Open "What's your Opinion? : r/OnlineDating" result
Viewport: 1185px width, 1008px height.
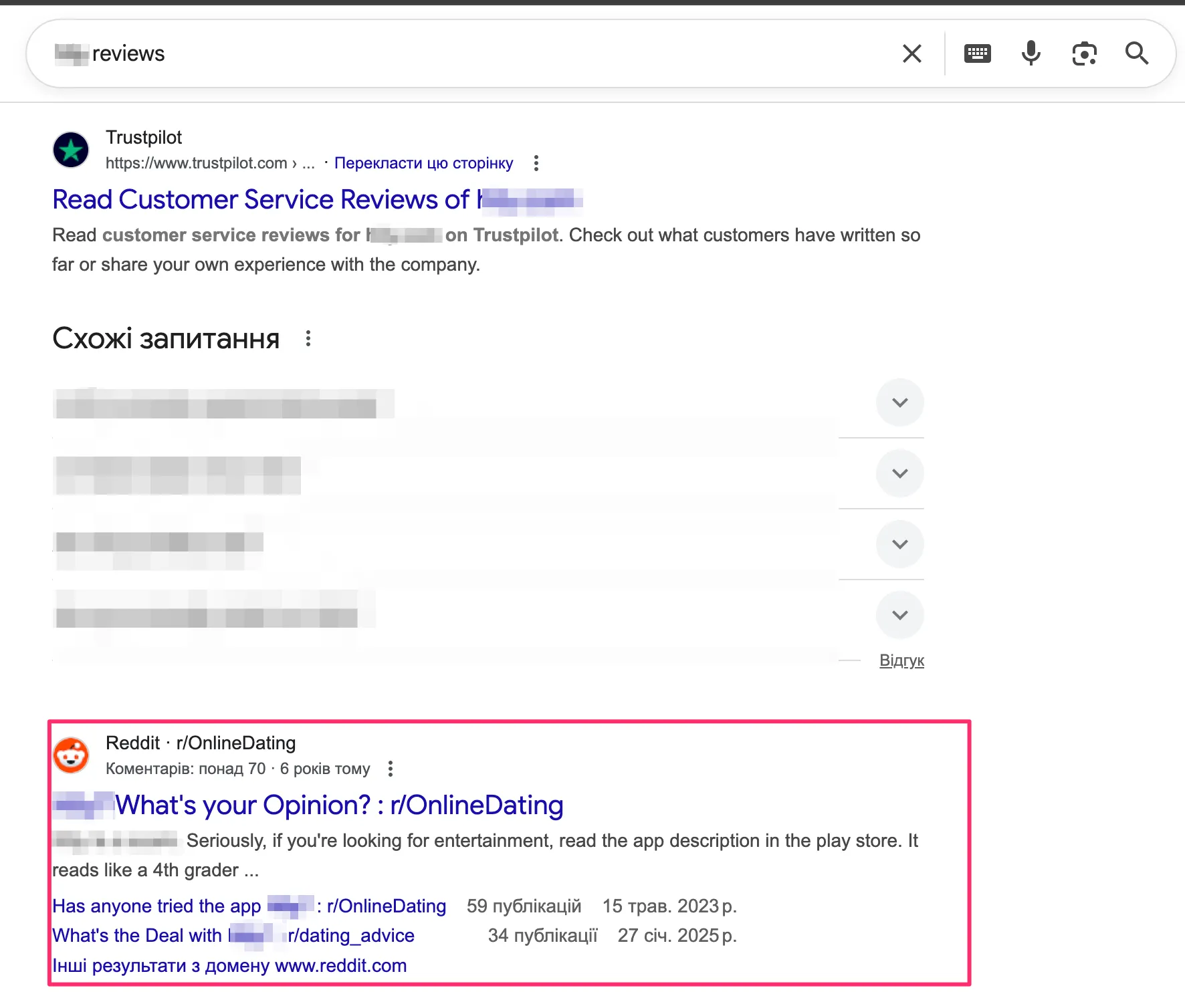[338, 805]
